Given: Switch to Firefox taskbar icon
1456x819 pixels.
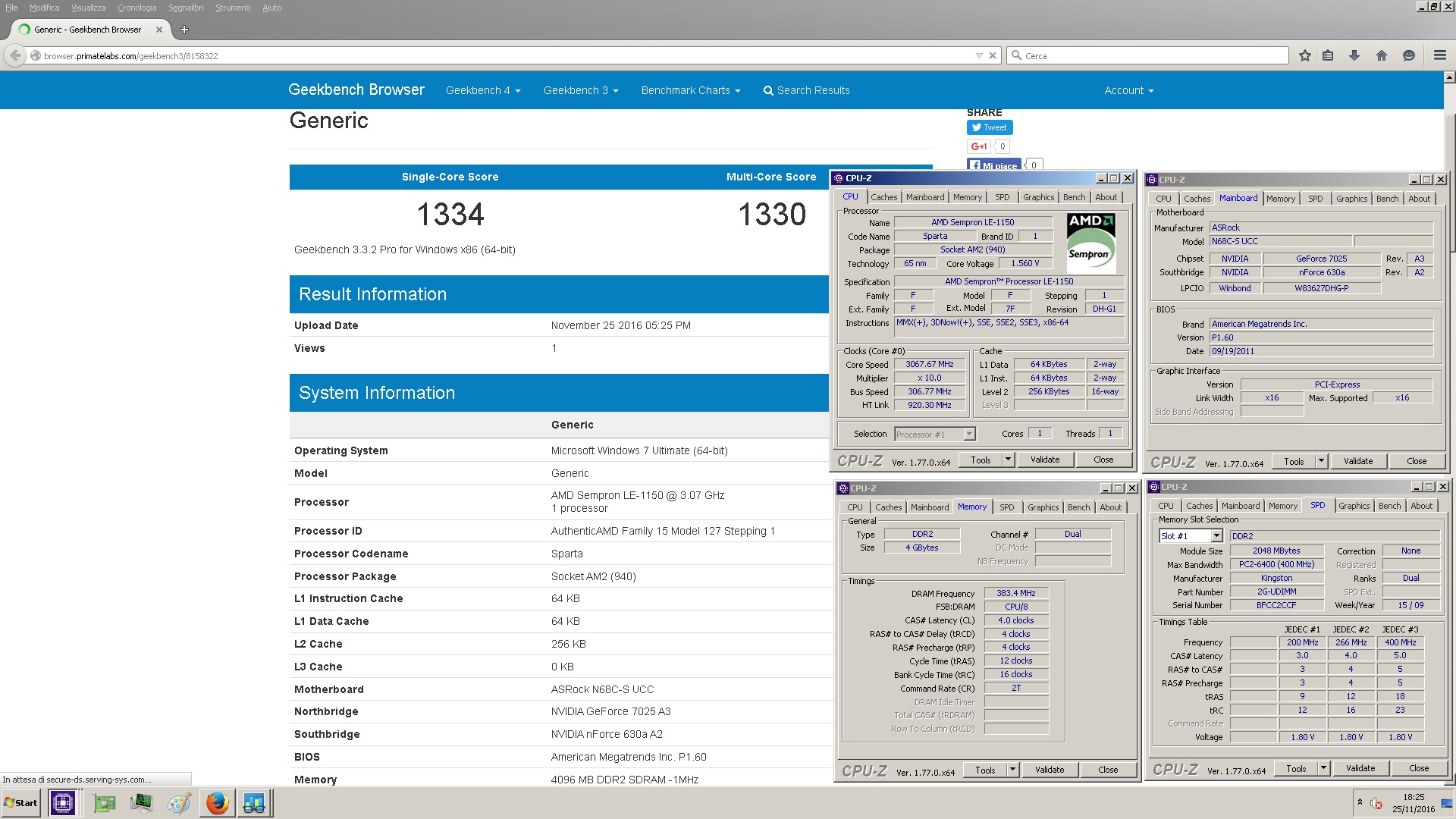Looking at the screenshot, I should pyautogui.click(x=218, y=802).
